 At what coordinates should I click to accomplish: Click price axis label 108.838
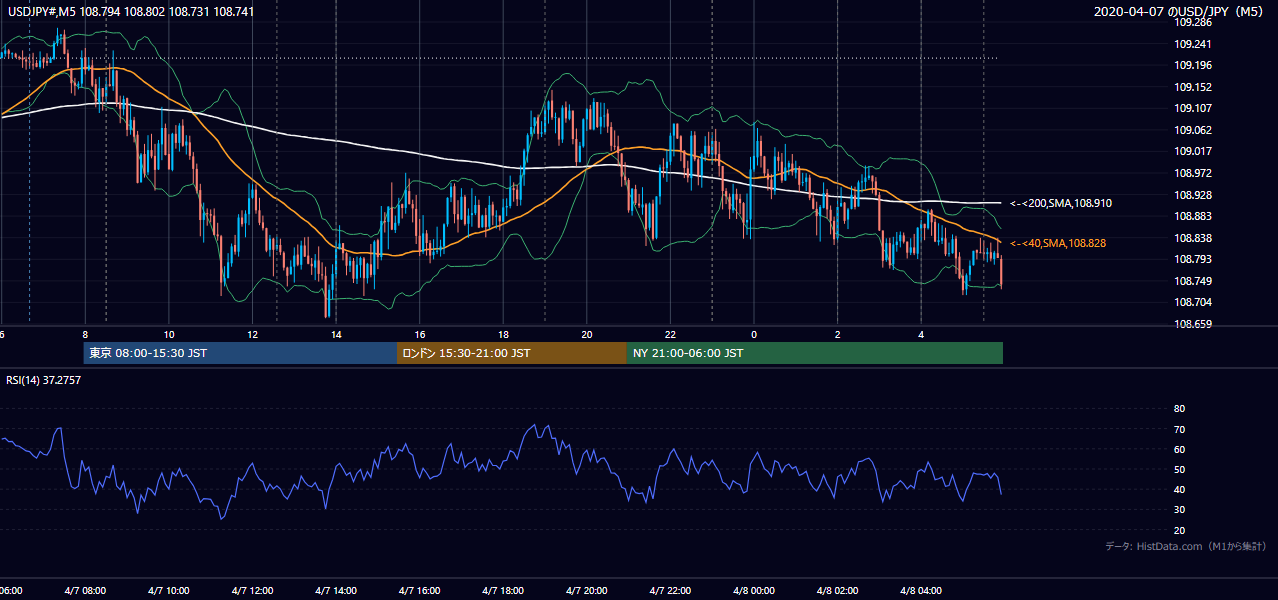tap(1192, 238)
